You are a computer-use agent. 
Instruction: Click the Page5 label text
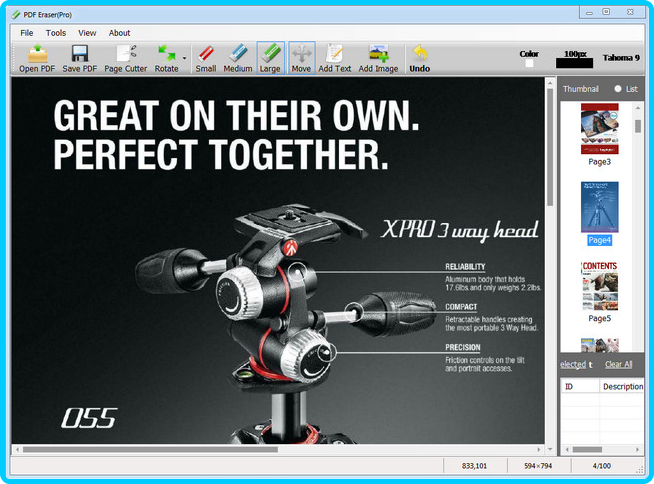click(x=599, y=318)
